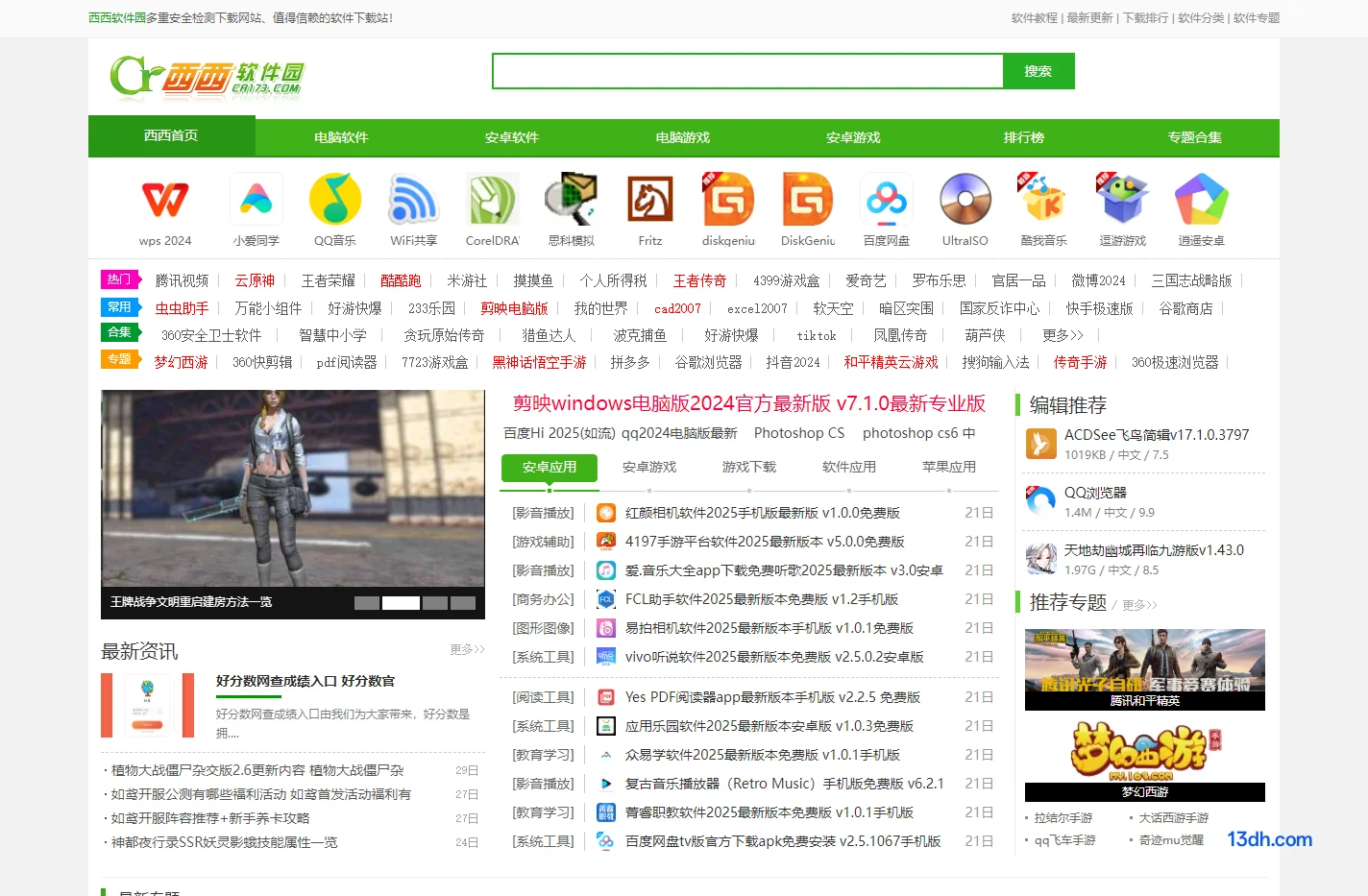Image resolution: width=1368 pixels, height=896 pixels.
Task: Expand 更多>> beside 推荐专题
Action: coord(1139,605)
